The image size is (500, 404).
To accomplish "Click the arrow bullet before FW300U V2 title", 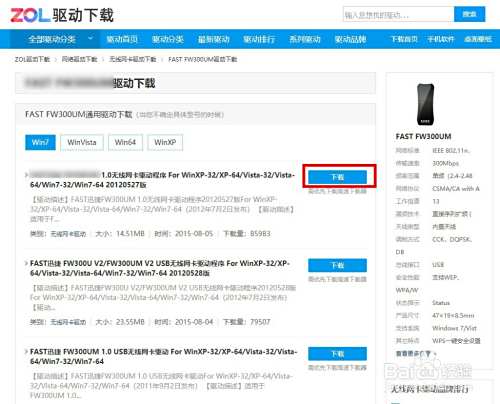I will click(26, 263).
